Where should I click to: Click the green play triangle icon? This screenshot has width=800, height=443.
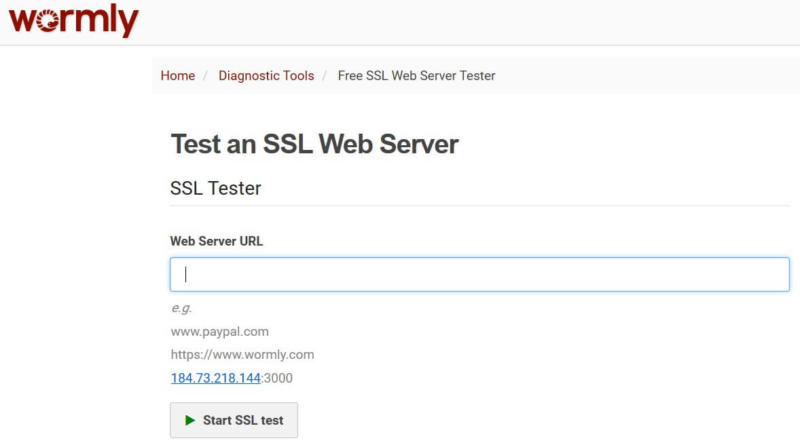pyautogui.click(x=189, y=420)
